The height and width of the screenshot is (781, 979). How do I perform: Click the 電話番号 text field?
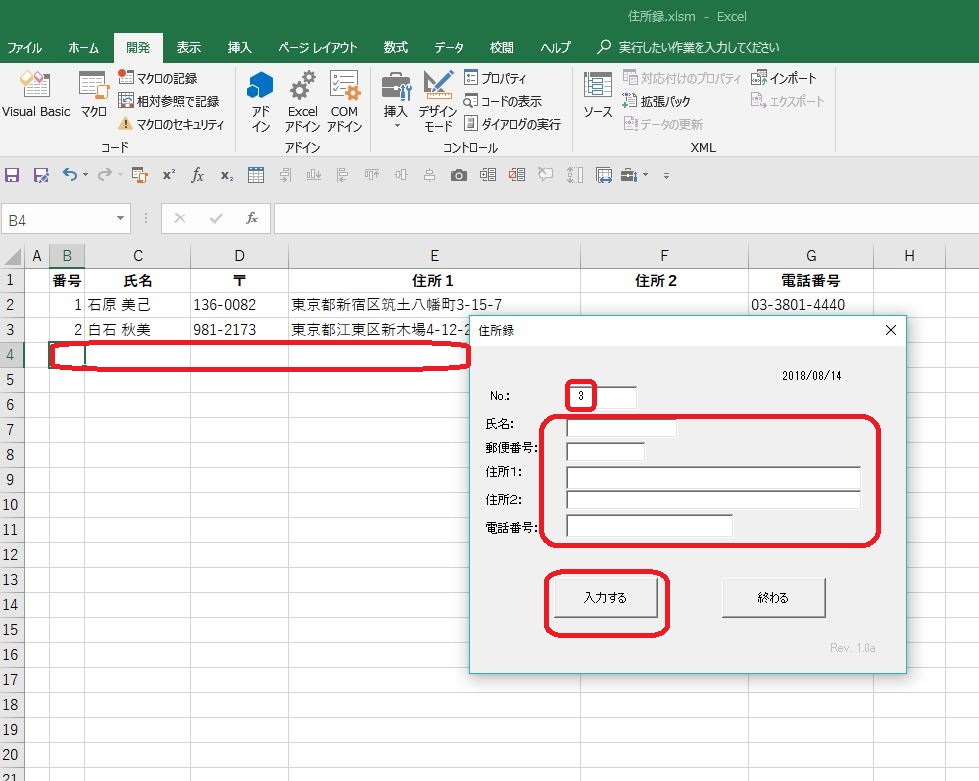point(649,526)
